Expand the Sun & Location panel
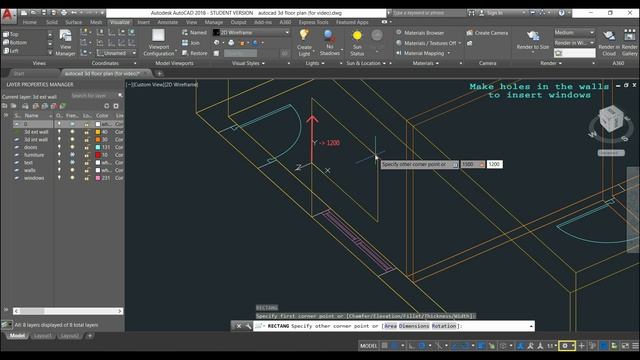 (366, 63)
